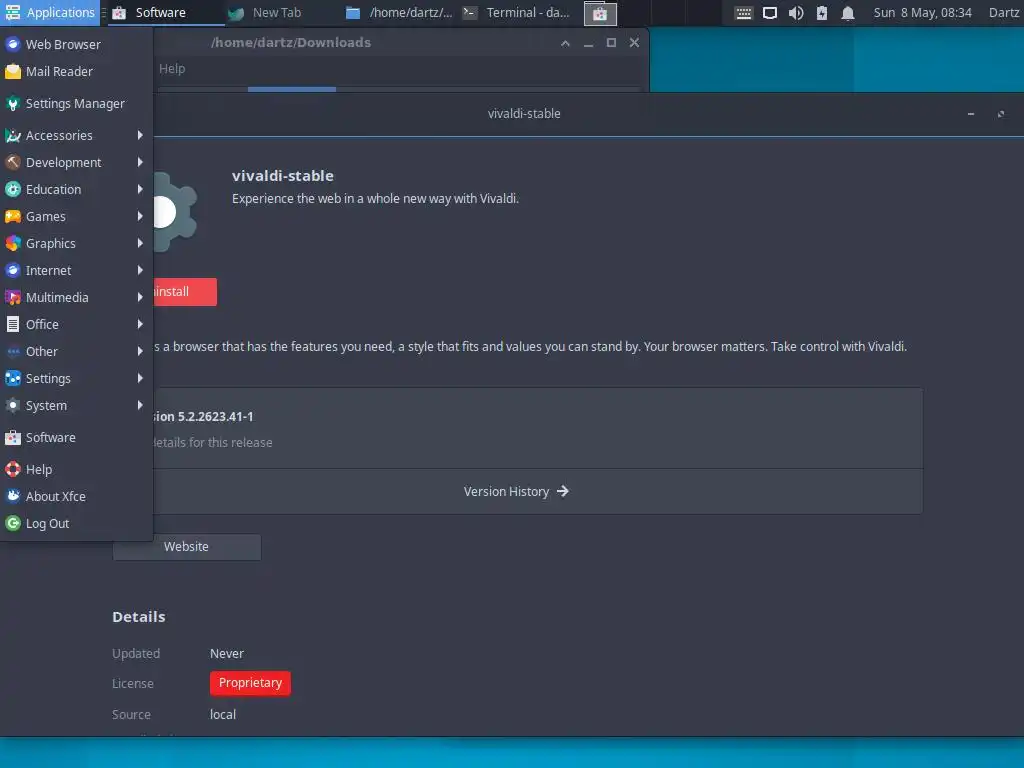Open Settings Manager from the menu
1024x768 pixels.
click(76, 103)
